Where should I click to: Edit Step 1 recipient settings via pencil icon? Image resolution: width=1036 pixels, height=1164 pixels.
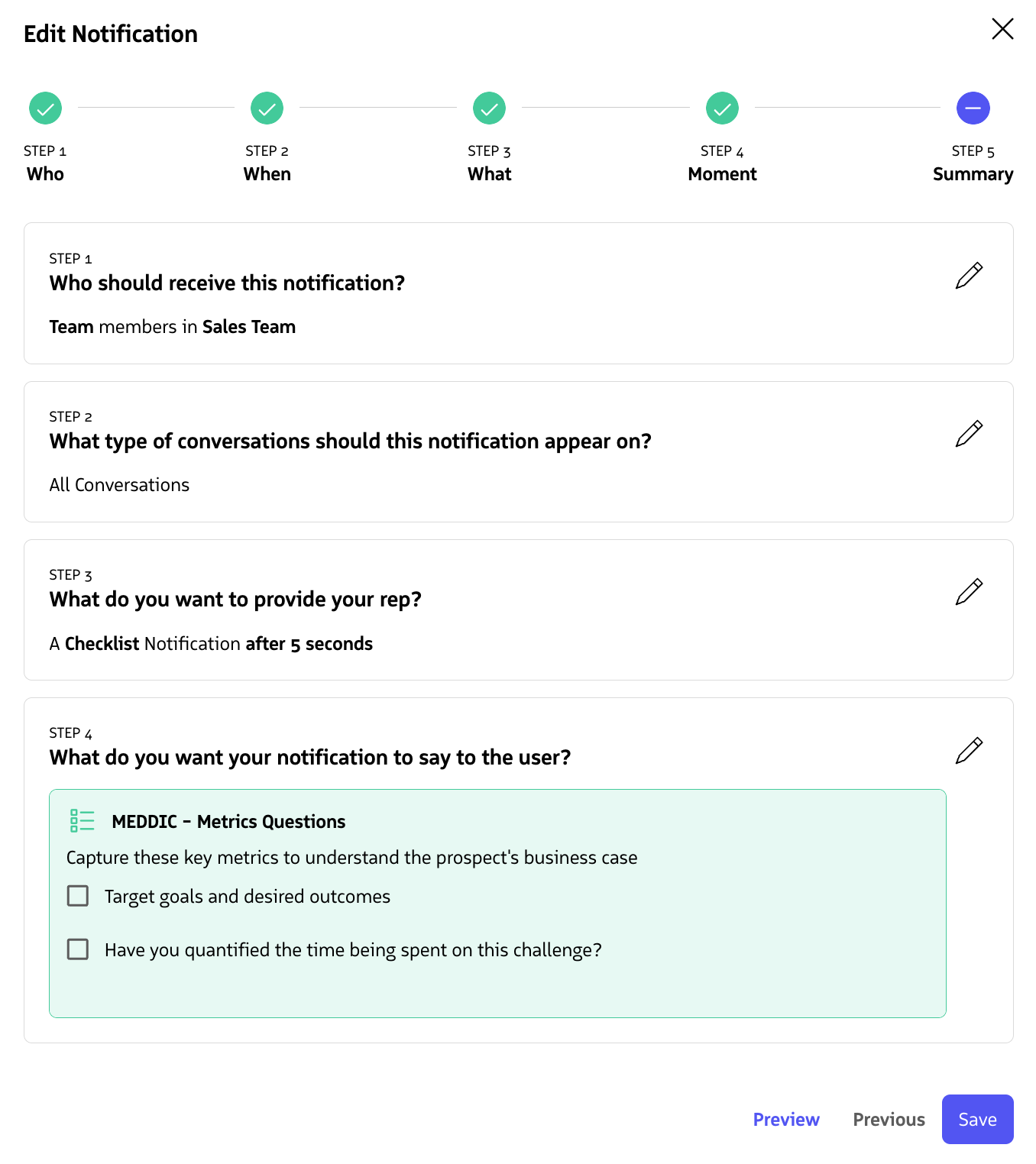point(968,276)
